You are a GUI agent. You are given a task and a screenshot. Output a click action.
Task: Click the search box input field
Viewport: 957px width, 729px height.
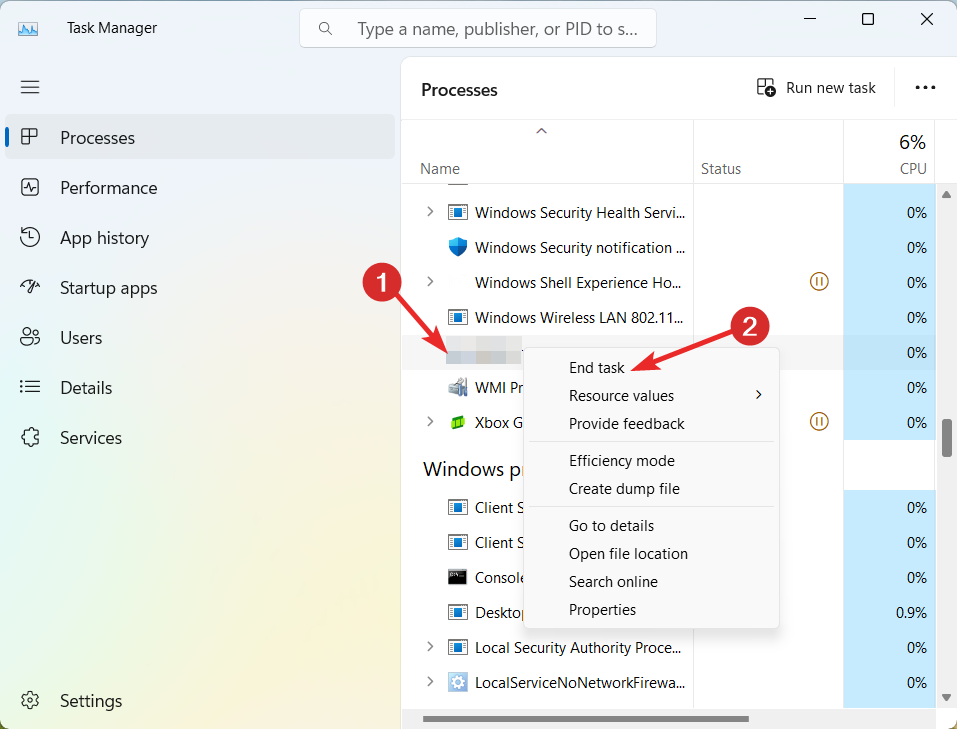(478, 29)
